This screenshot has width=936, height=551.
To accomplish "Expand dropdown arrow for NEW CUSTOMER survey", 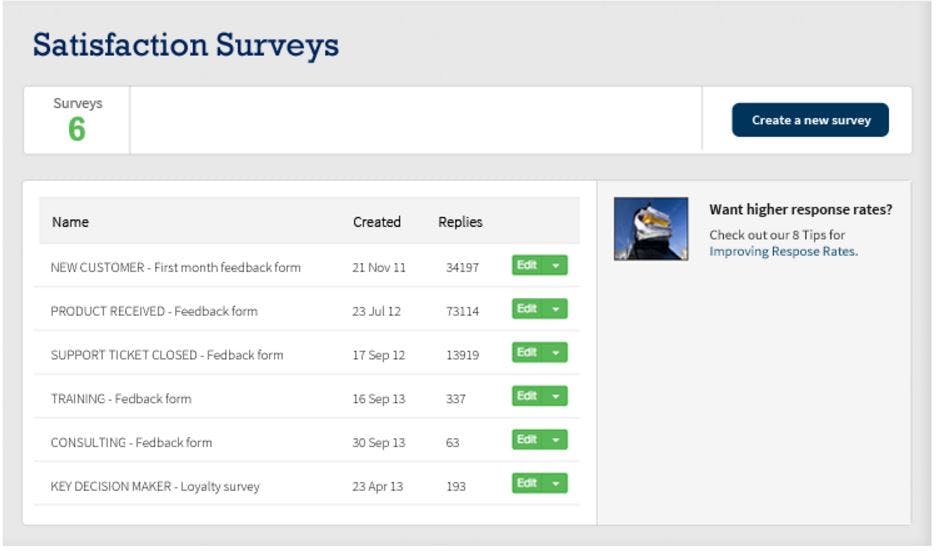I will 556,265.
